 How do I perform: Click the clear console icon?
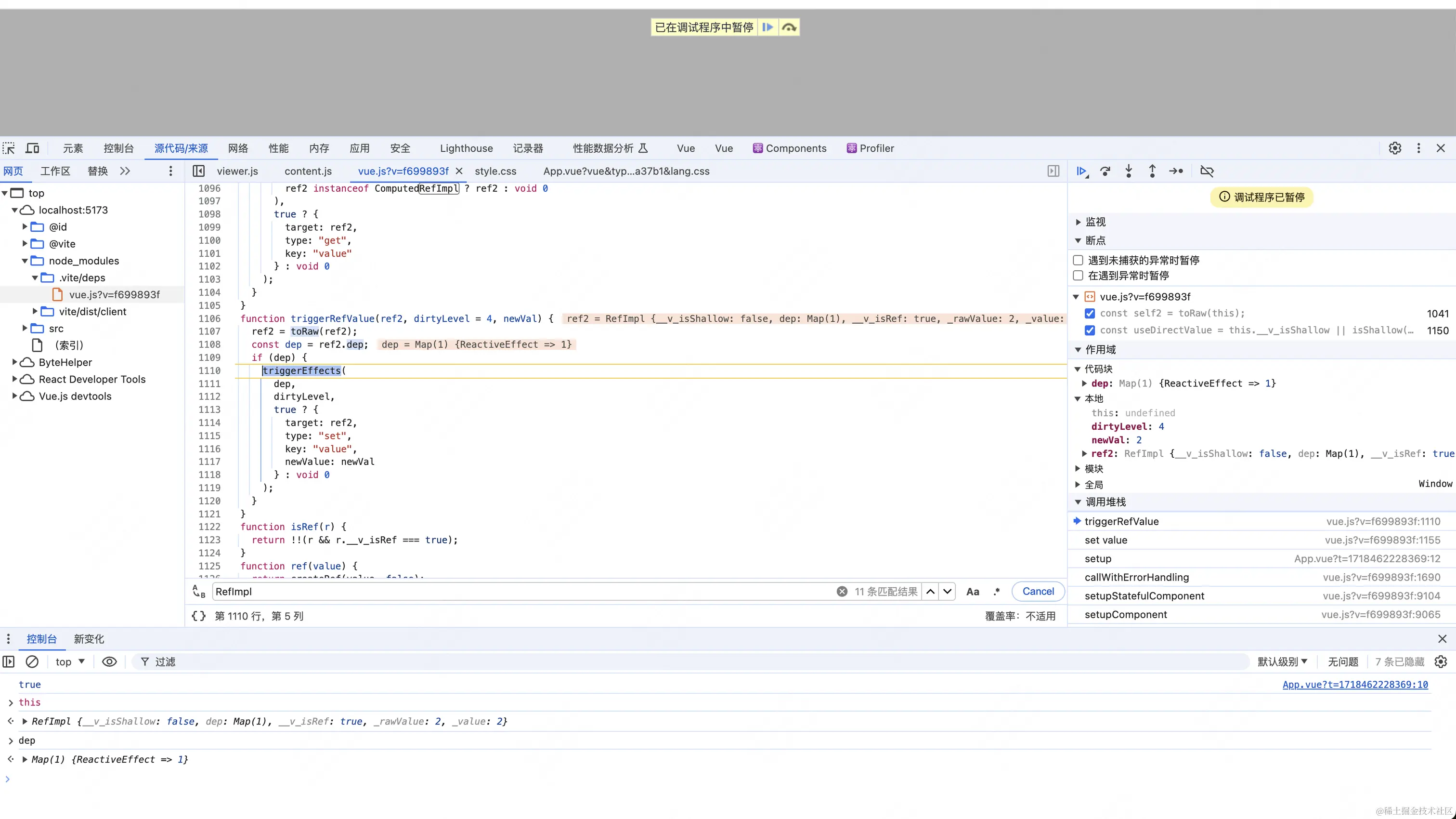pos(32,662)
